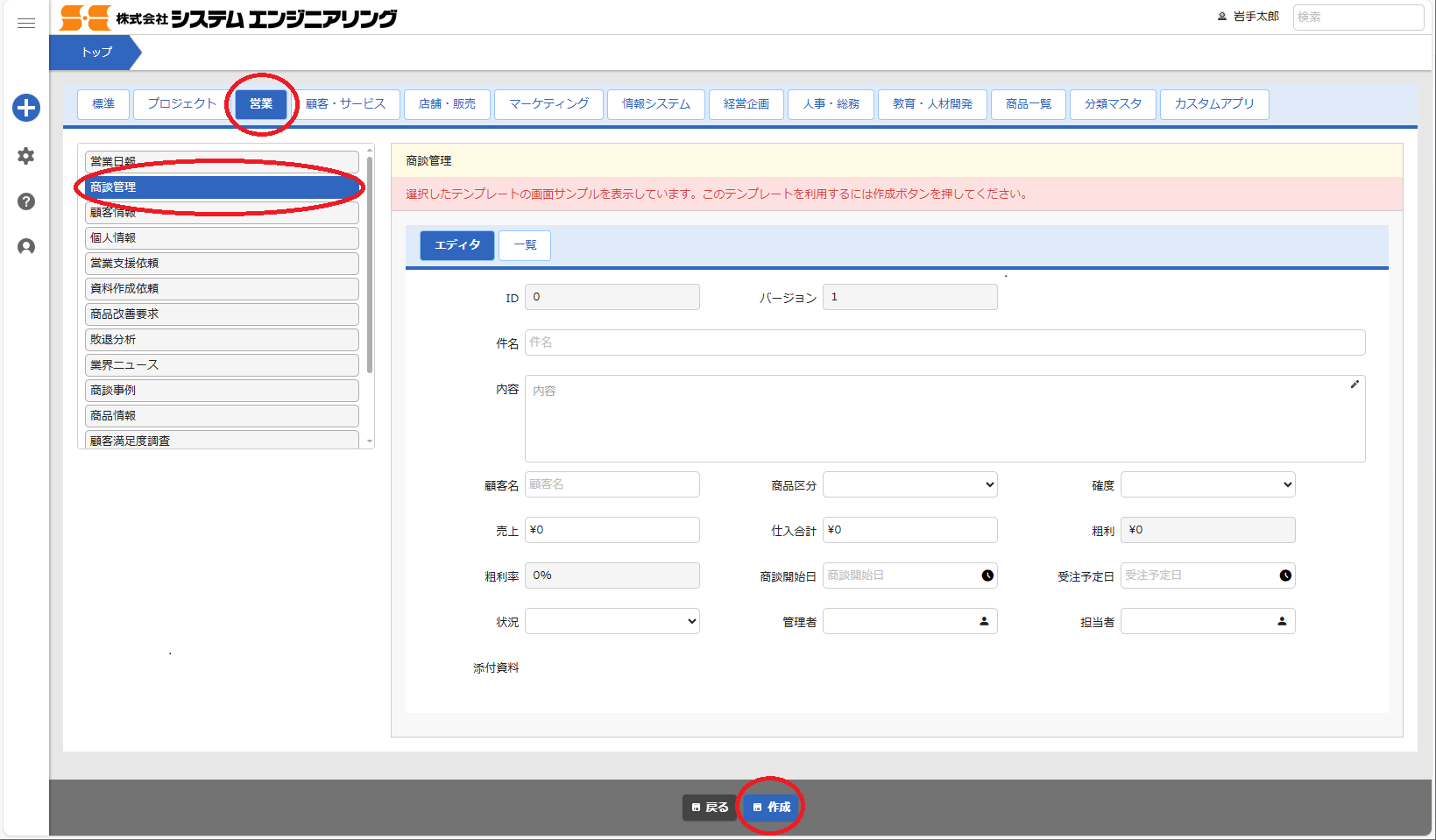Click the template list scrollbar

point(370,263)
